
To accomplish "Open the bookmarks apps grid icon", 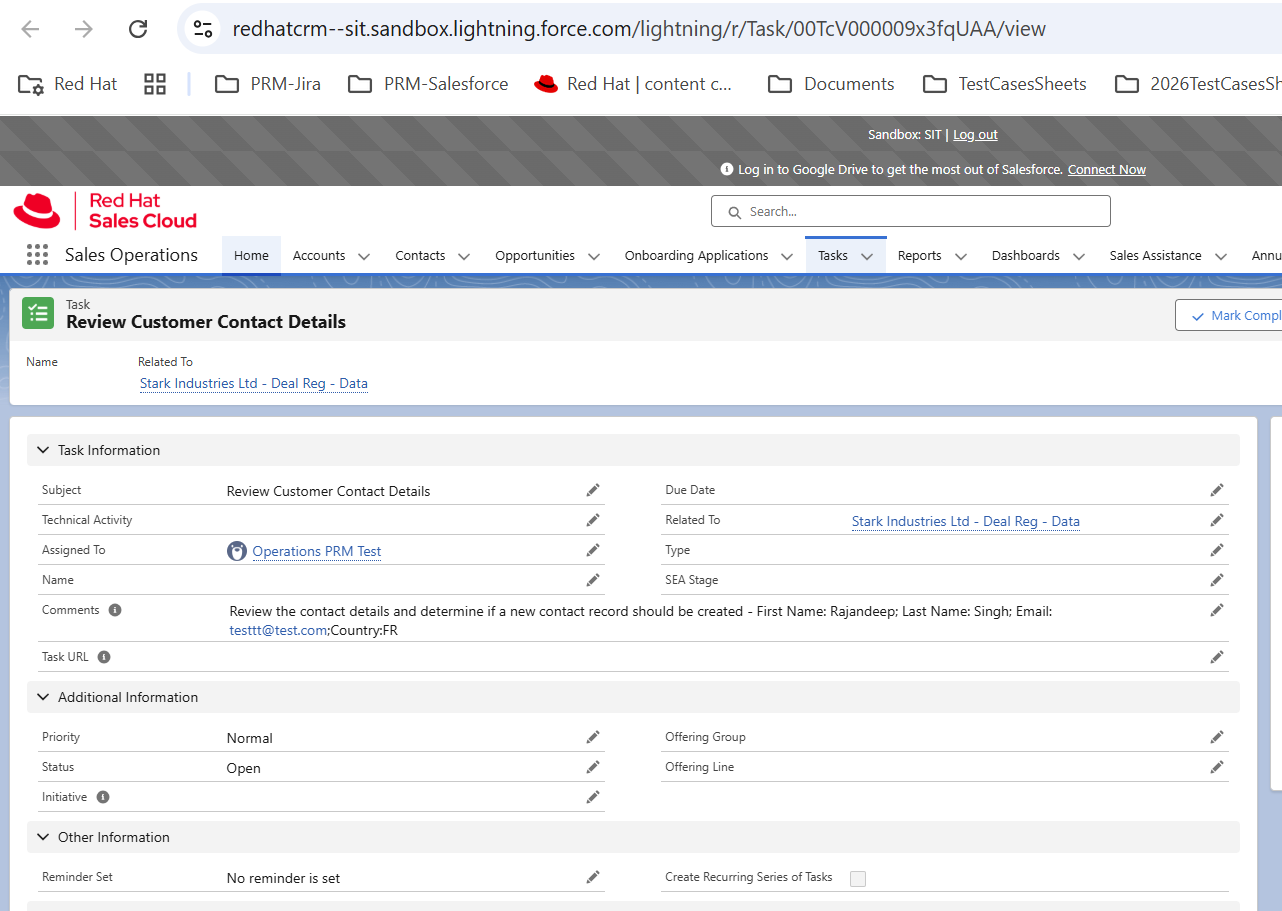I will coord(155,84).
